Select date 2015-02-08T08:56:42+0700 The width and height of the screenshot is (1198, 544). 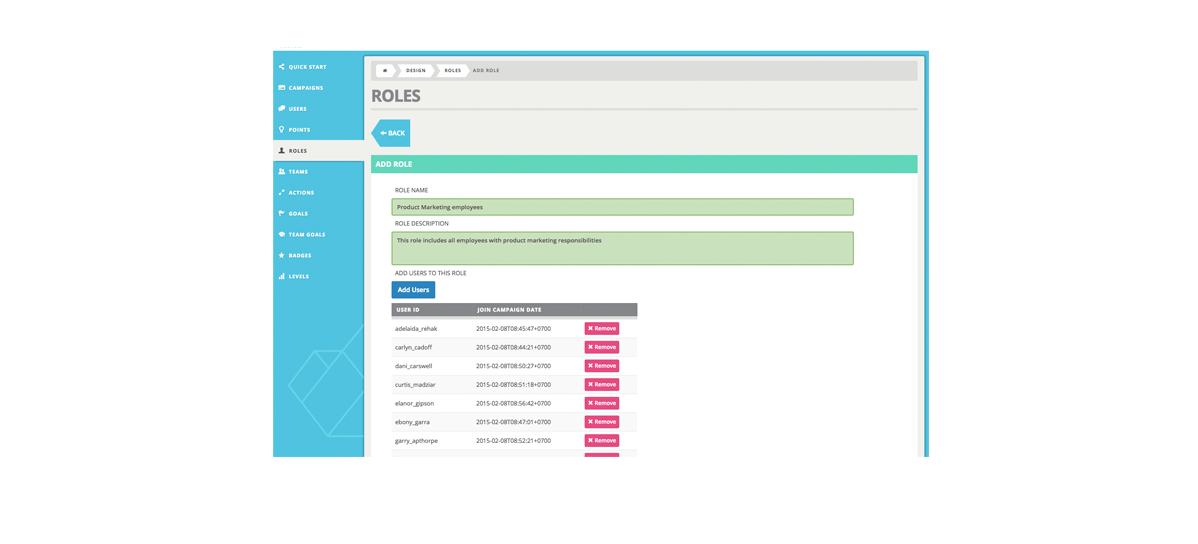click(x=513, y=403)
